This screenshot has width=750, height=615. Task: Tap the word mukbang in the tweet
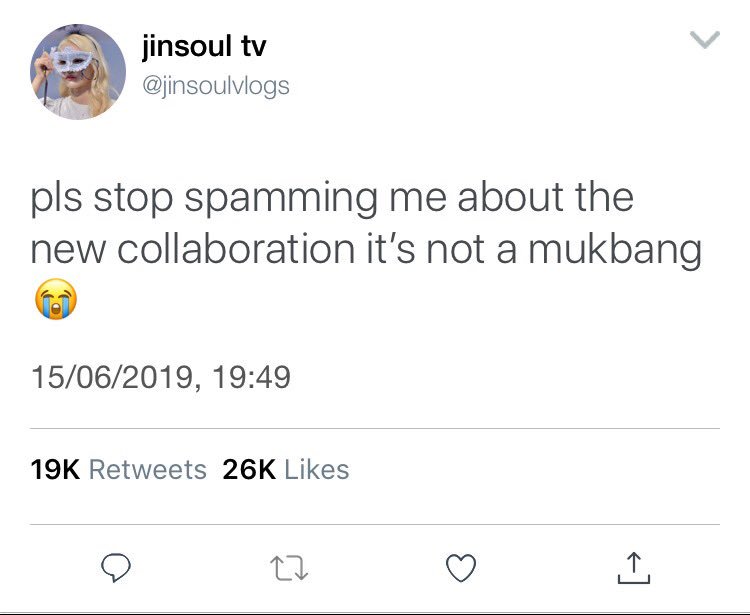click(615, 250)
